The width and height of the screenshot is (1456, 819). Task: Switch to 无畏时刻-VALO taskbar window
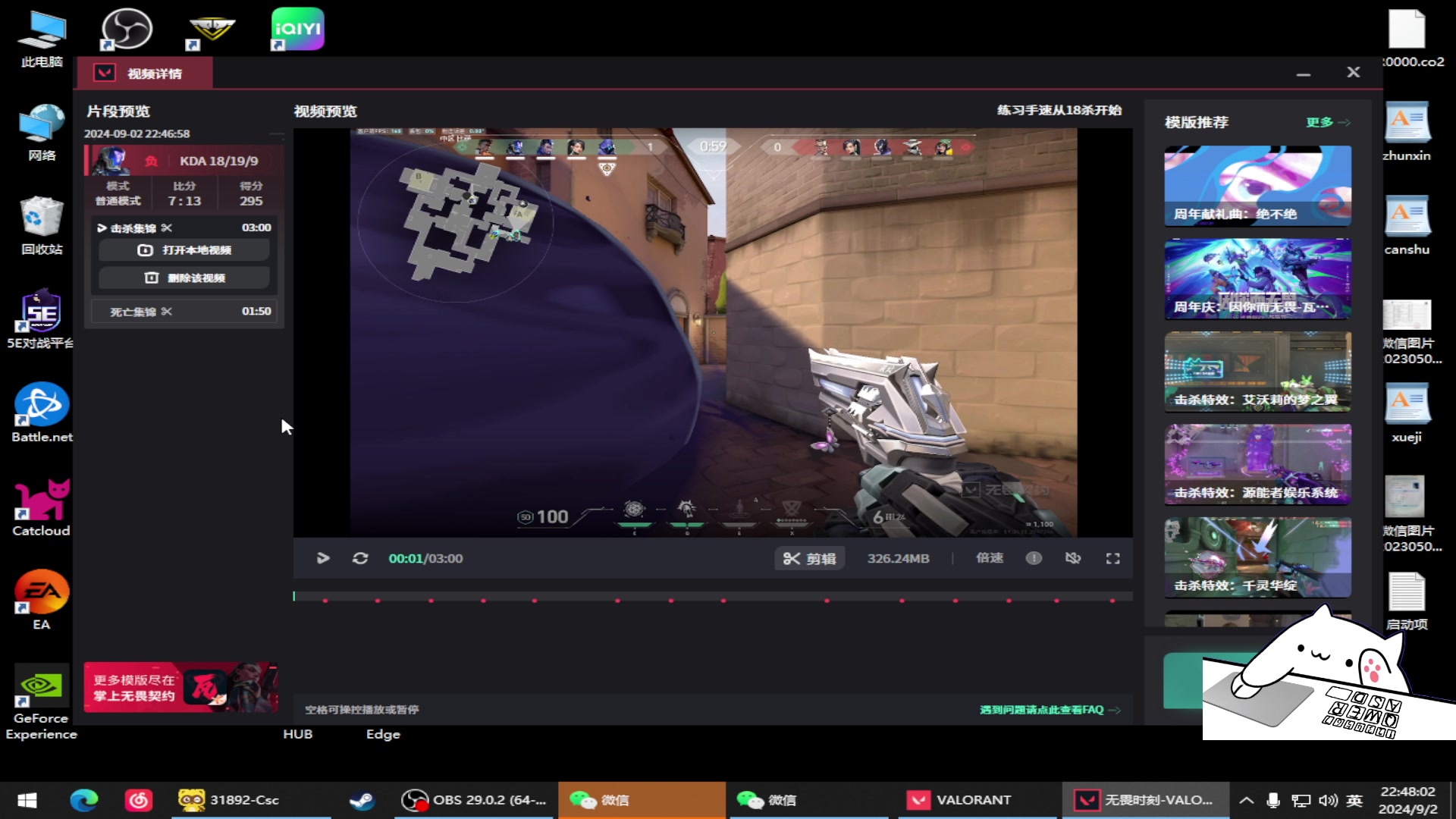pos(1145,800)
